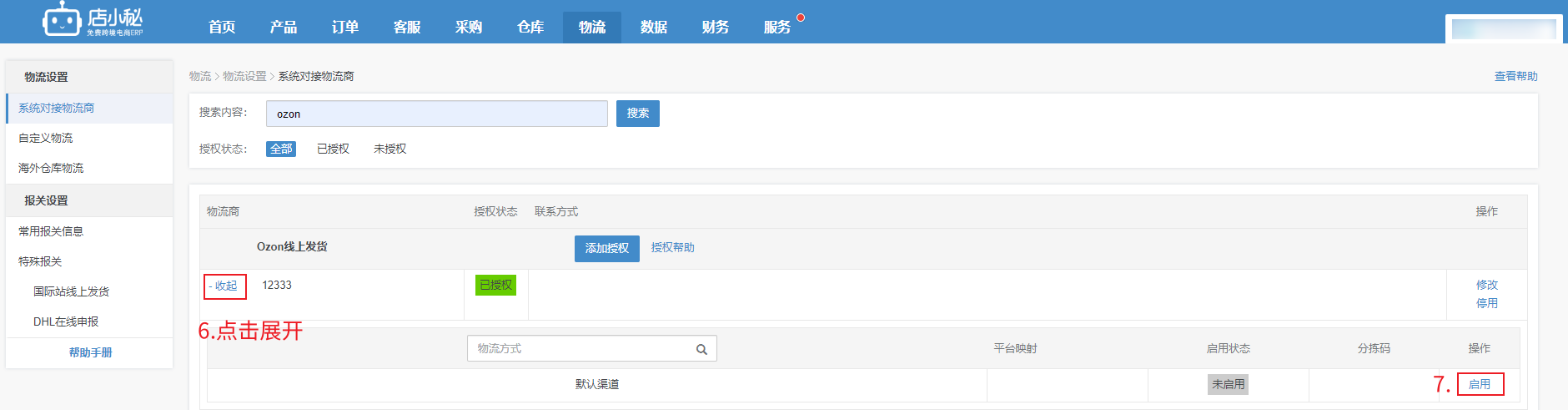Screen dimensions: 1568x410
Task: Click 修改 for account 12333
Action: tap(1487, 285)
